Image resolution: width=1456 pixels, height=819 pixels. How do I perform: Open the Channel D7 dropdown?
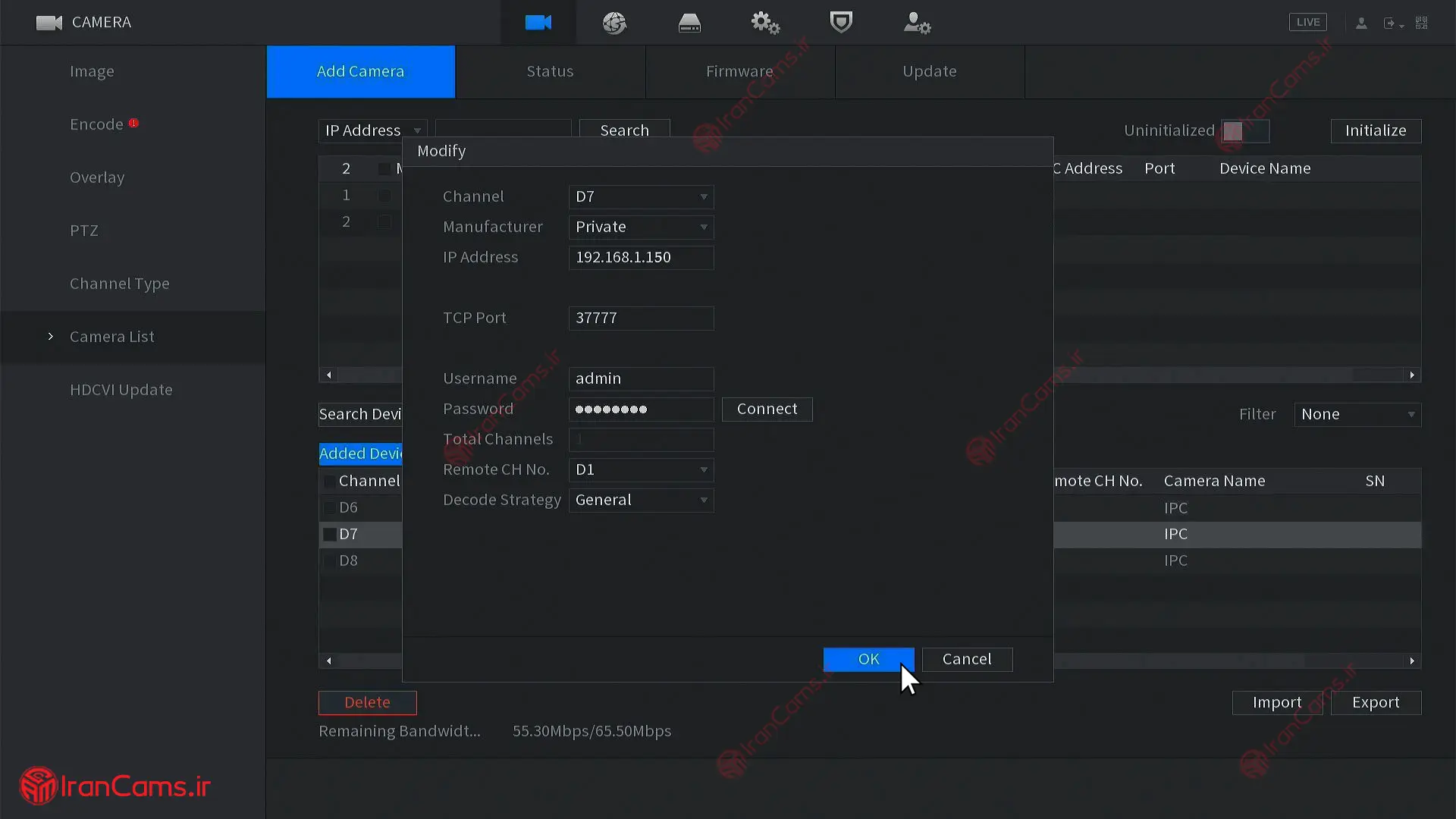(641, 196)
